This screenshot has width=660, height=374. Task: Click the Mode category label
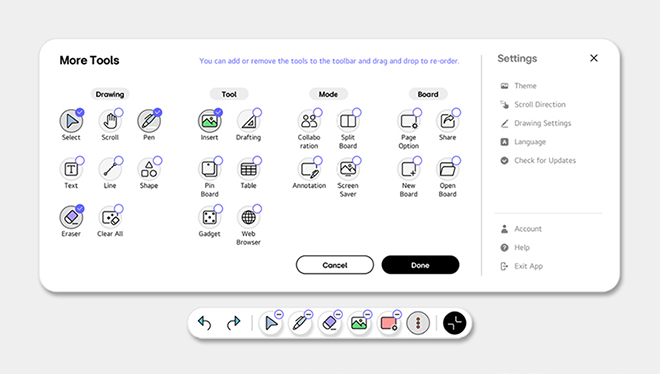(328, 94)
